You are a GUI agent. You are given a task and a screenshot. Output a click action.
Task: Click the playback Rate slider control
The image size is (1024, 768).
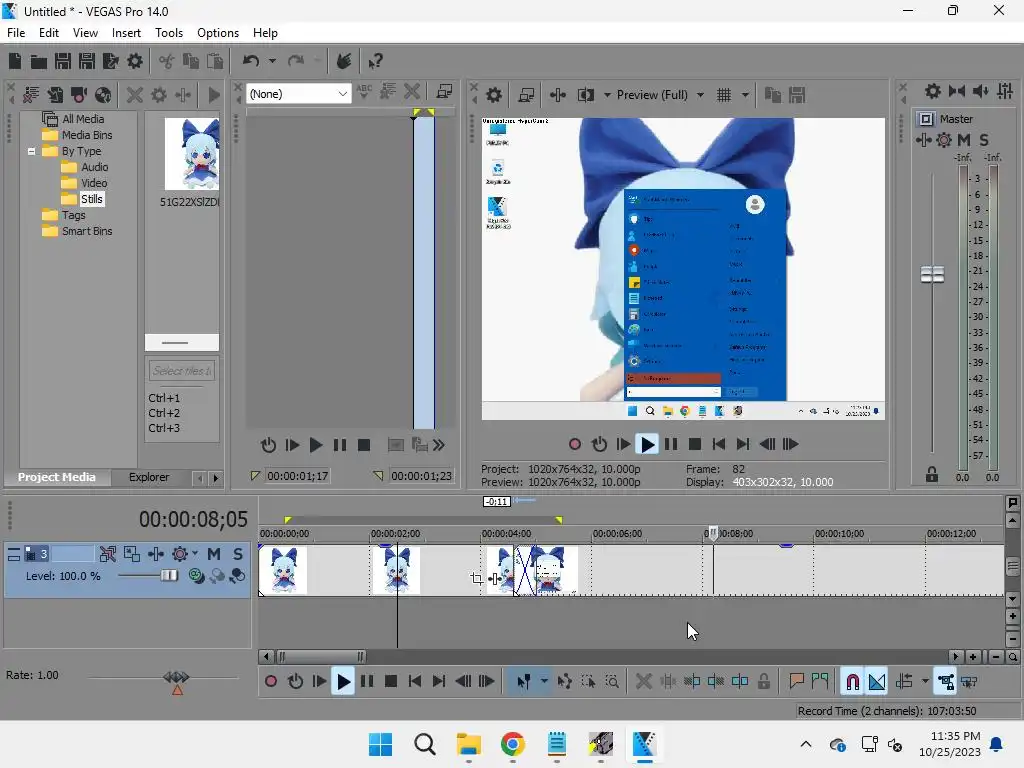pyautogui.click(x=176, y=678)
